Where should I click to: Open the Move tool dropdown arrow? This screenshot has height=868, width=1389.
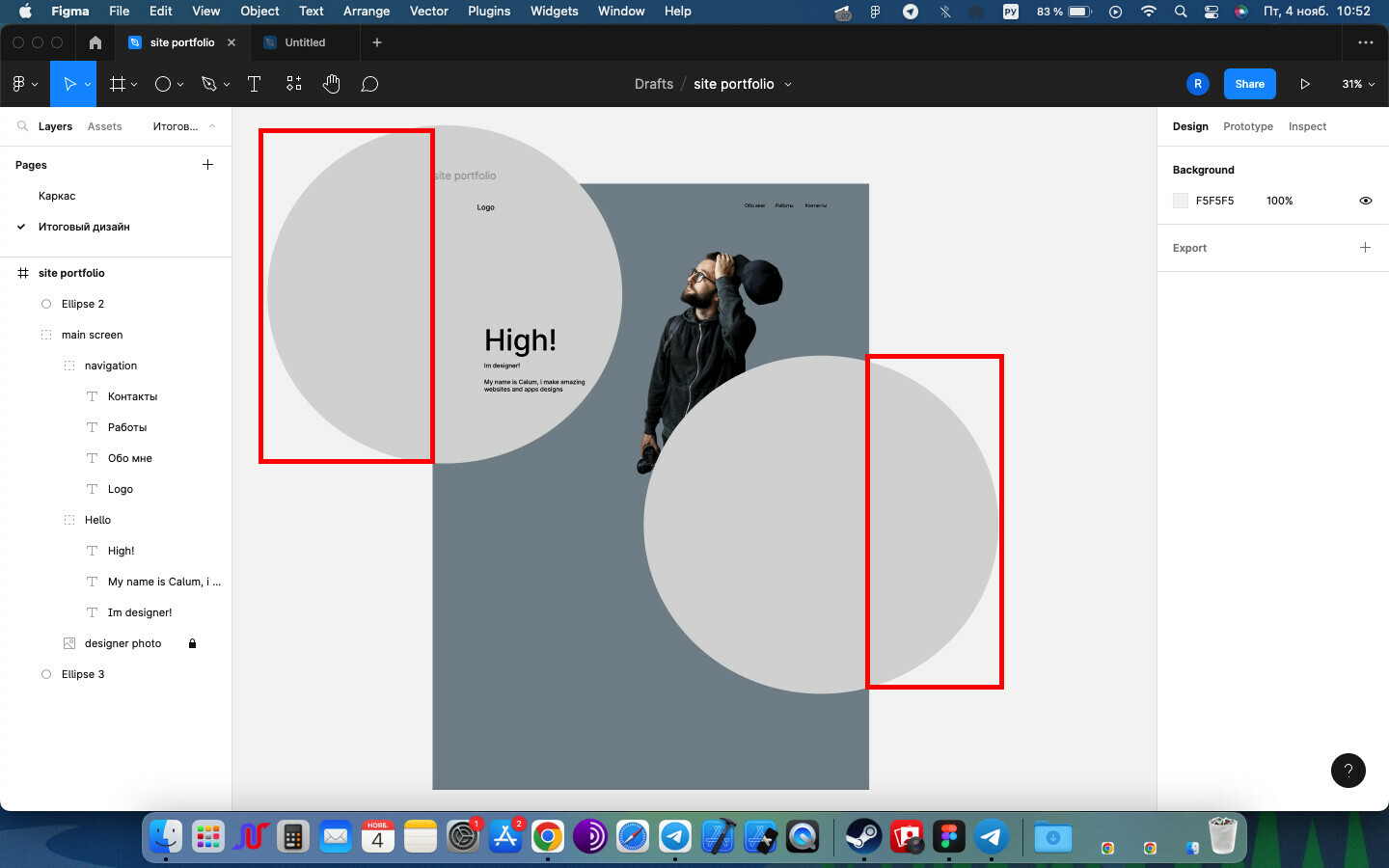tap(88, 84)
